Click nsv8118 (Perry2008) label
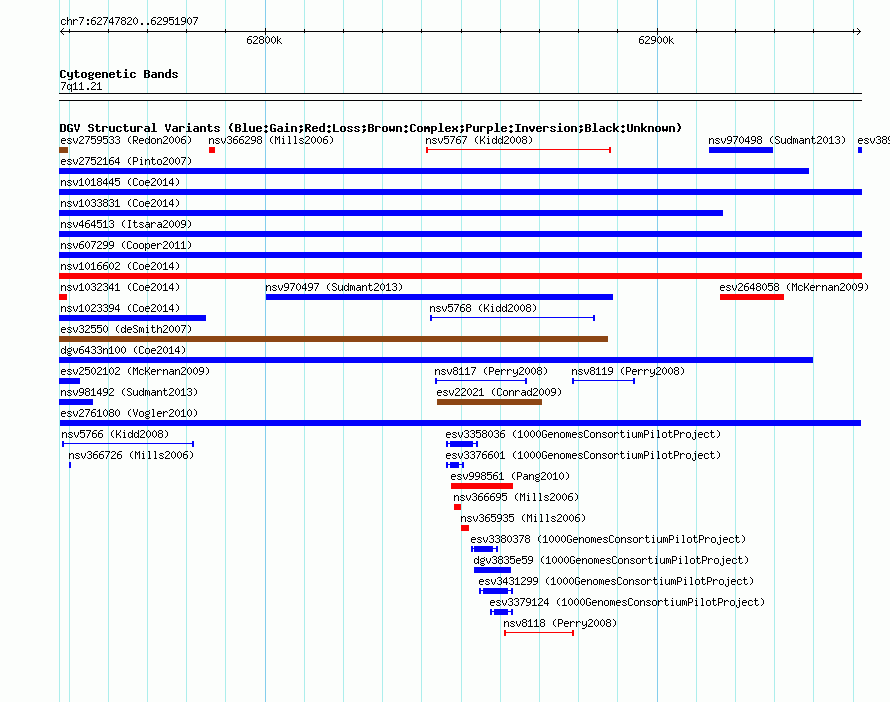Screen dimensions: 890x702 560,623
